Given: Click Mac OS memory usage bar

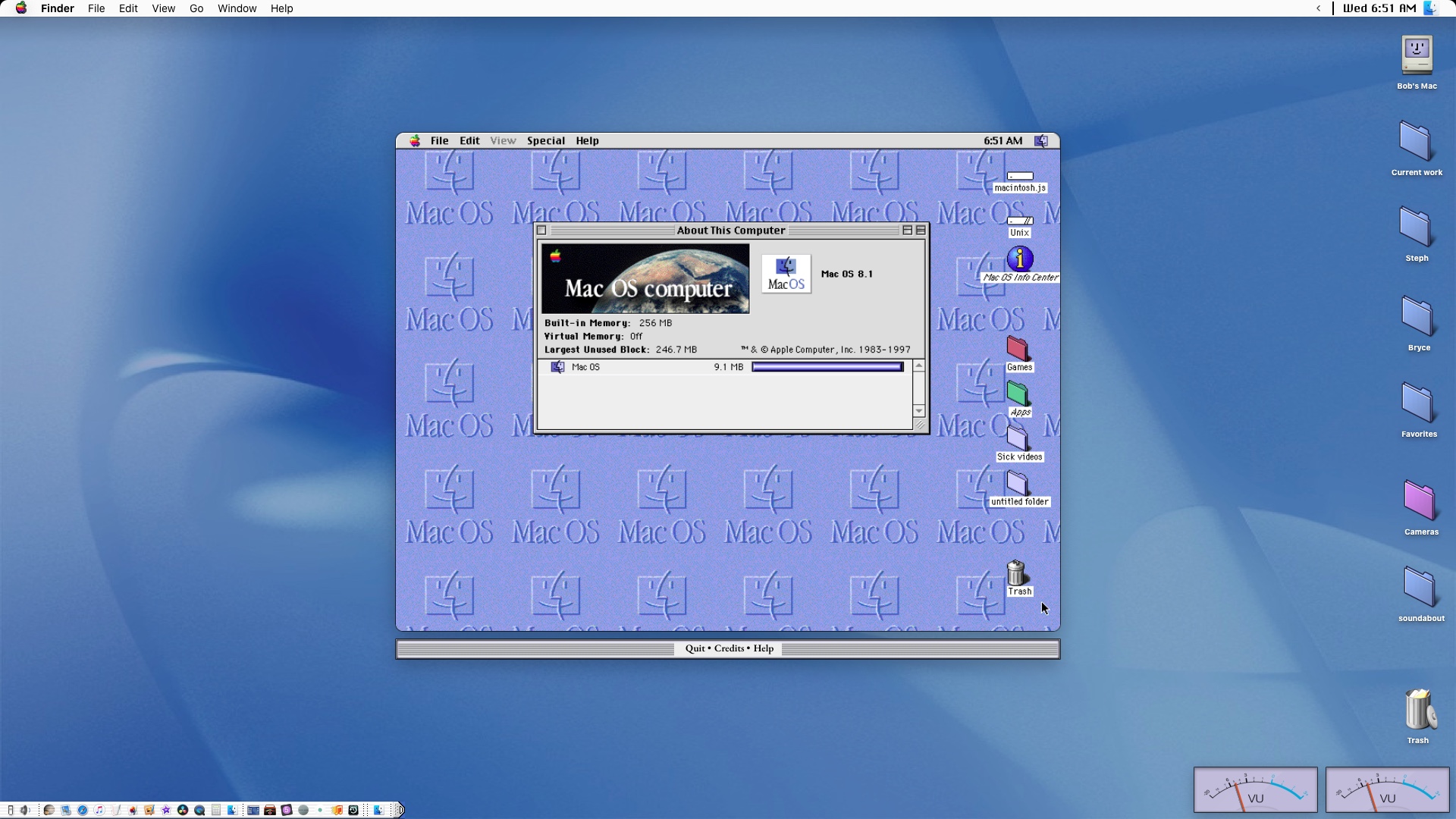Looking at the screenshot, I should (827, 367).
